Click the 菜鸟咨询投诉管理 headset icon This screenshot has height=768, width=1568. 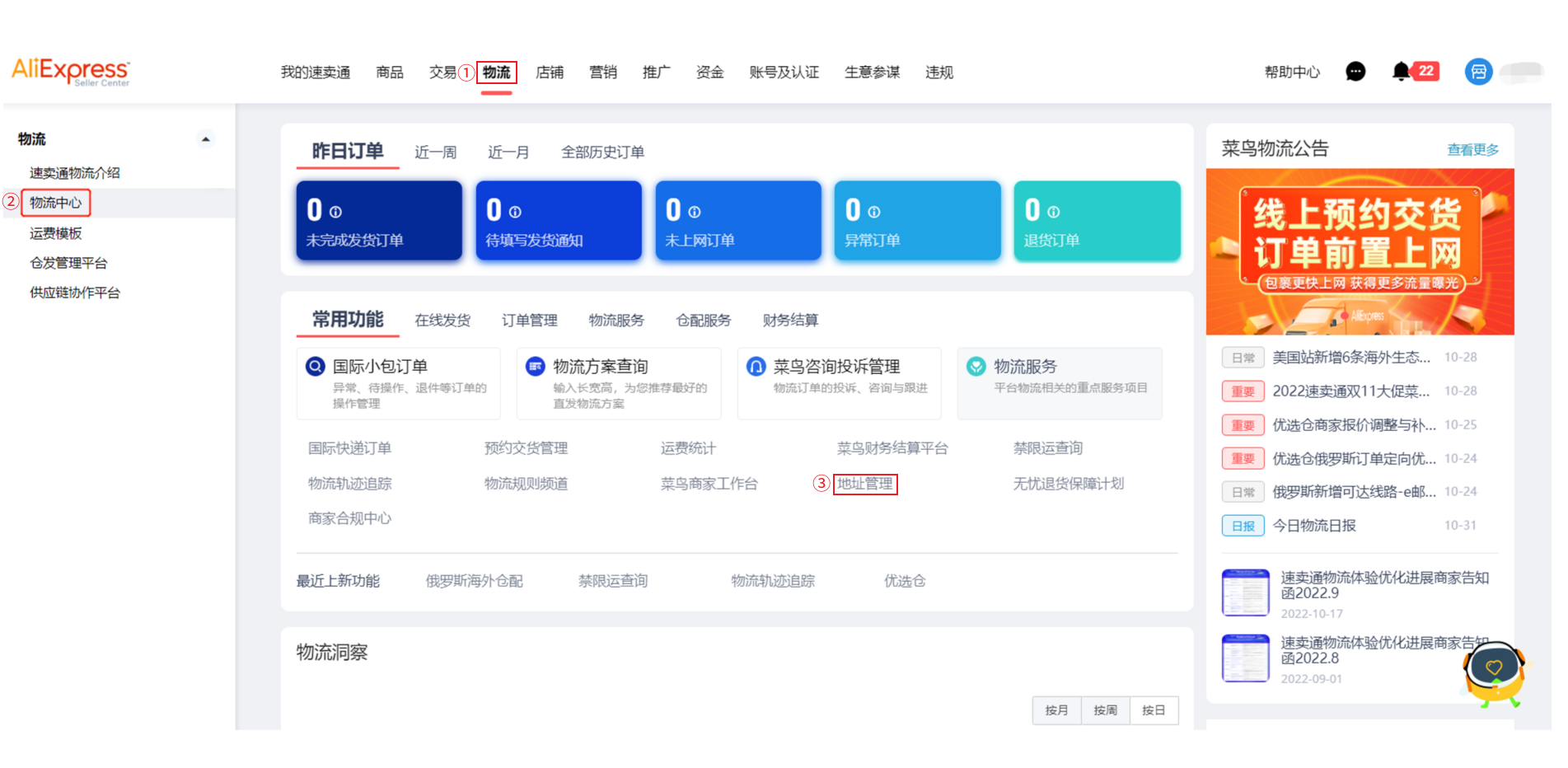click(x=756, y=366)
